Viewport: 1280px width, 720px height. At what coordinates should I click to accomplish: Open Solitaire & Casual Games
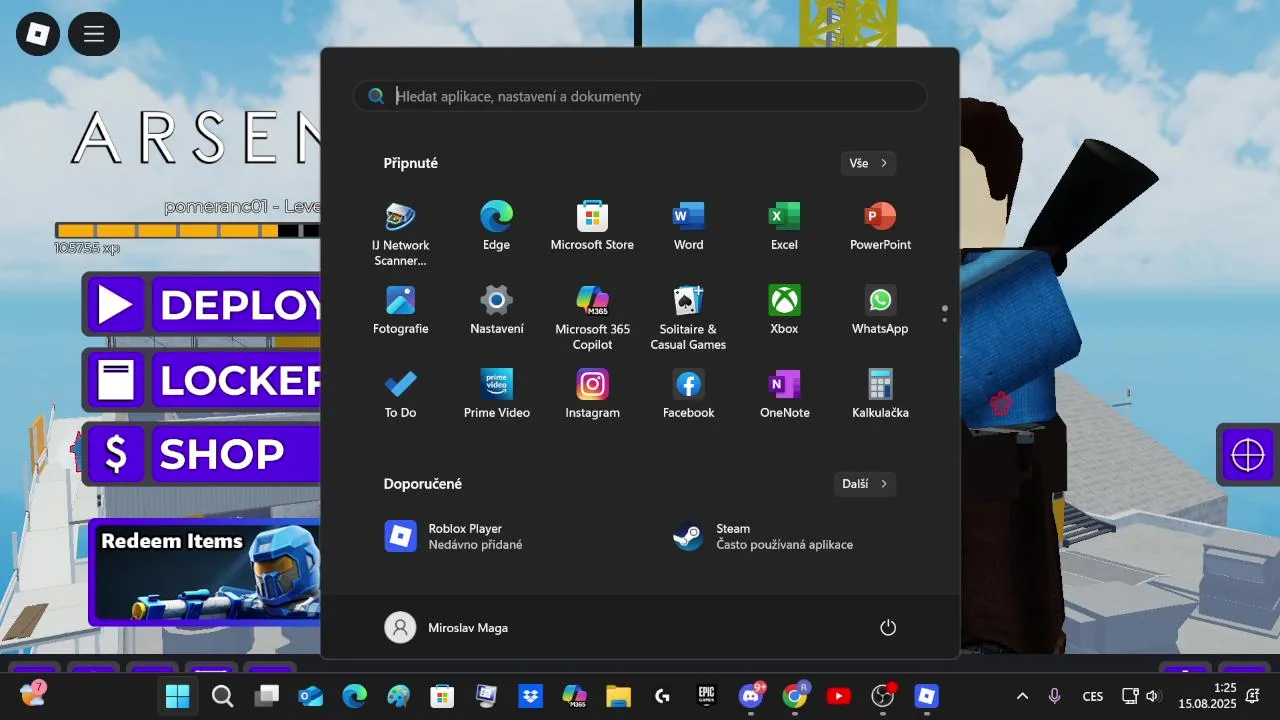click(688, 317)
